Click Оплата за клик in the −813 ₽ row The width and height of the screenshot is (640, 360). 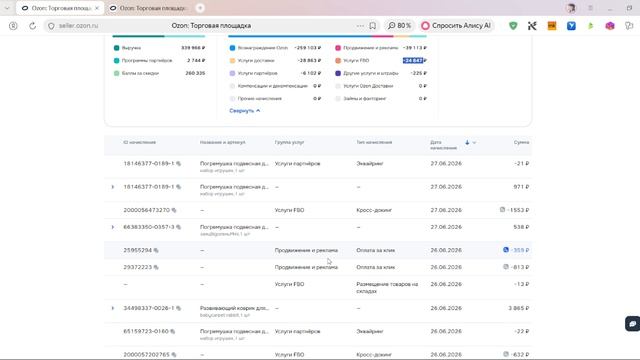(x=376, y=267)
